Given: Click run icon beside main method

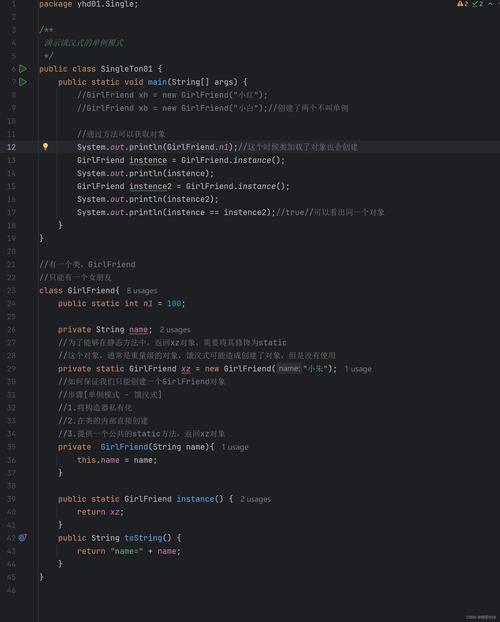Looking at the screenshot, I should (23, 82).
